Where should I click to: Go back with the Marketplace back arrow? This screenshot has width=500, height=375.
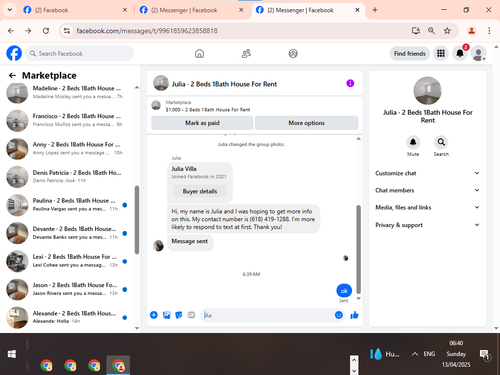click(x=12, y=76)
